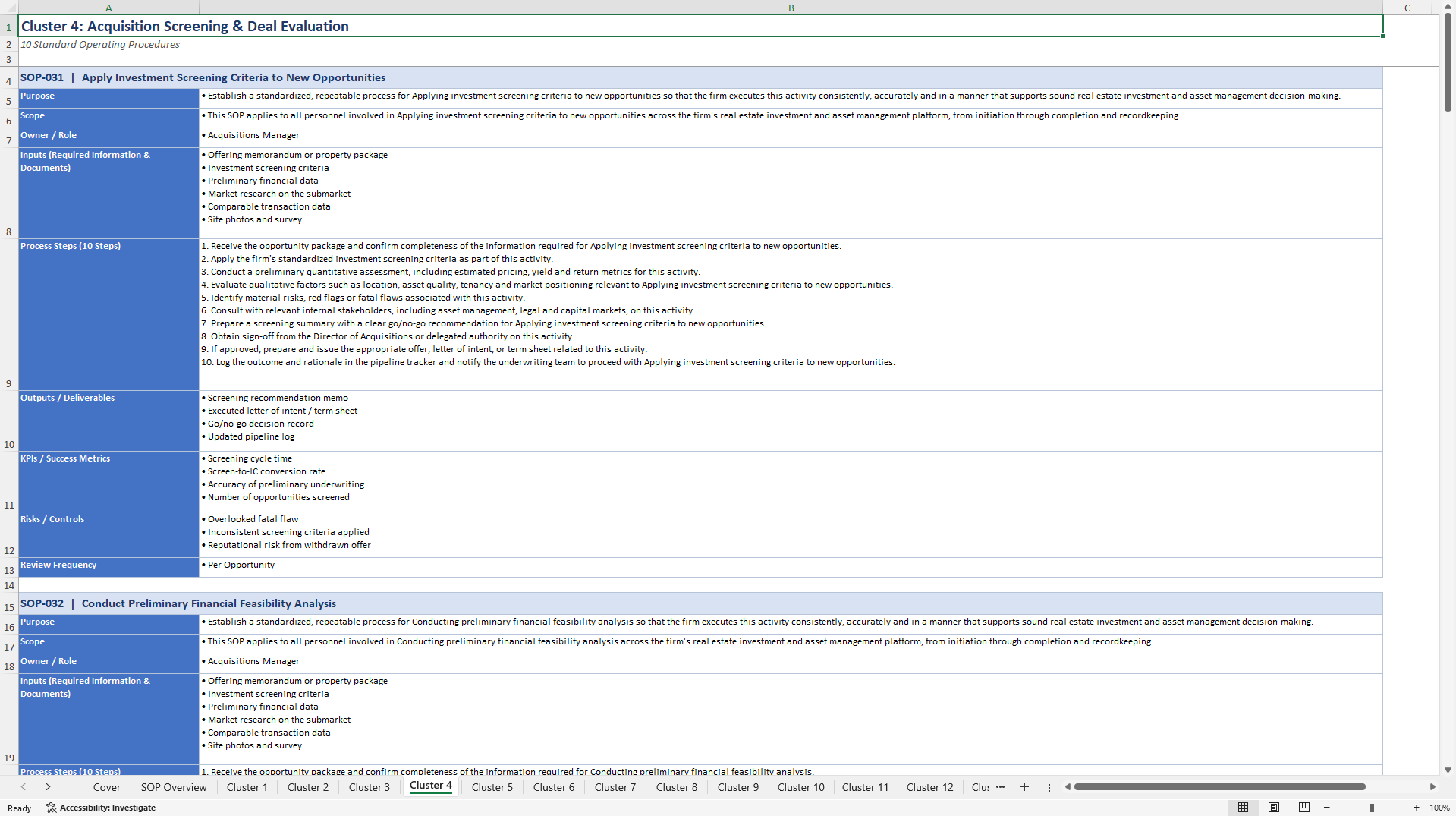Switch to Cluster 11 sheet
The width and height of the screenshot is (1456, 816).
pos(865,787)
